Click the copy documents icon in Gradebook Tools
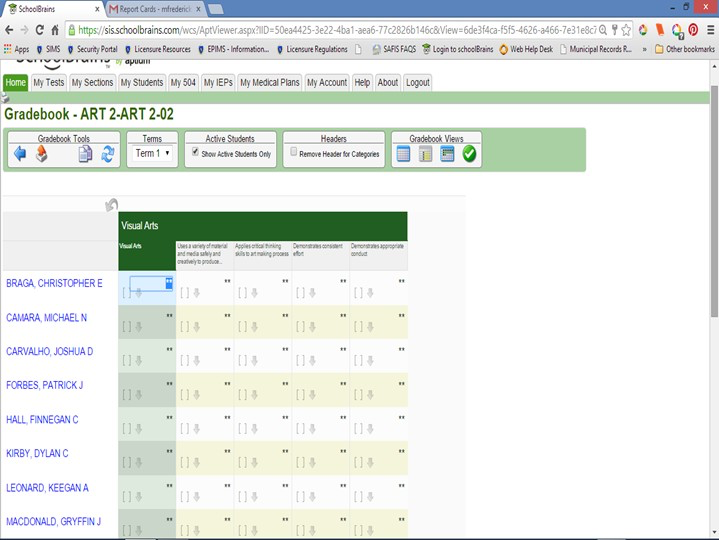The height and width of the screenshot is (540, 719). click(85, 154)
